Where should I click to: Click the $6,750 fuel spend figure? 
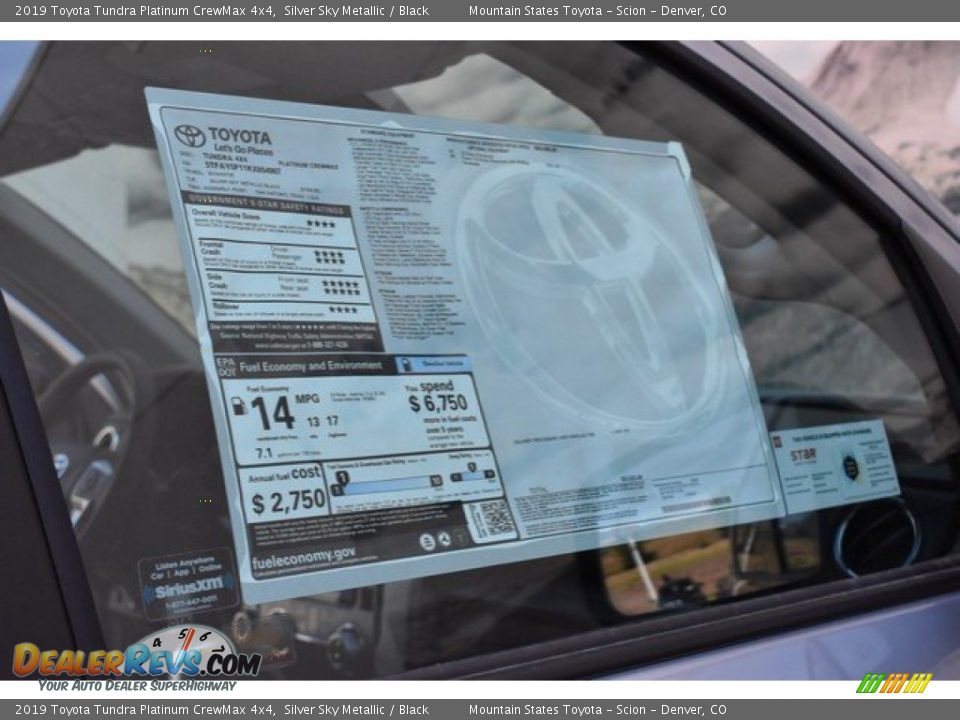(x=437, y=403)
